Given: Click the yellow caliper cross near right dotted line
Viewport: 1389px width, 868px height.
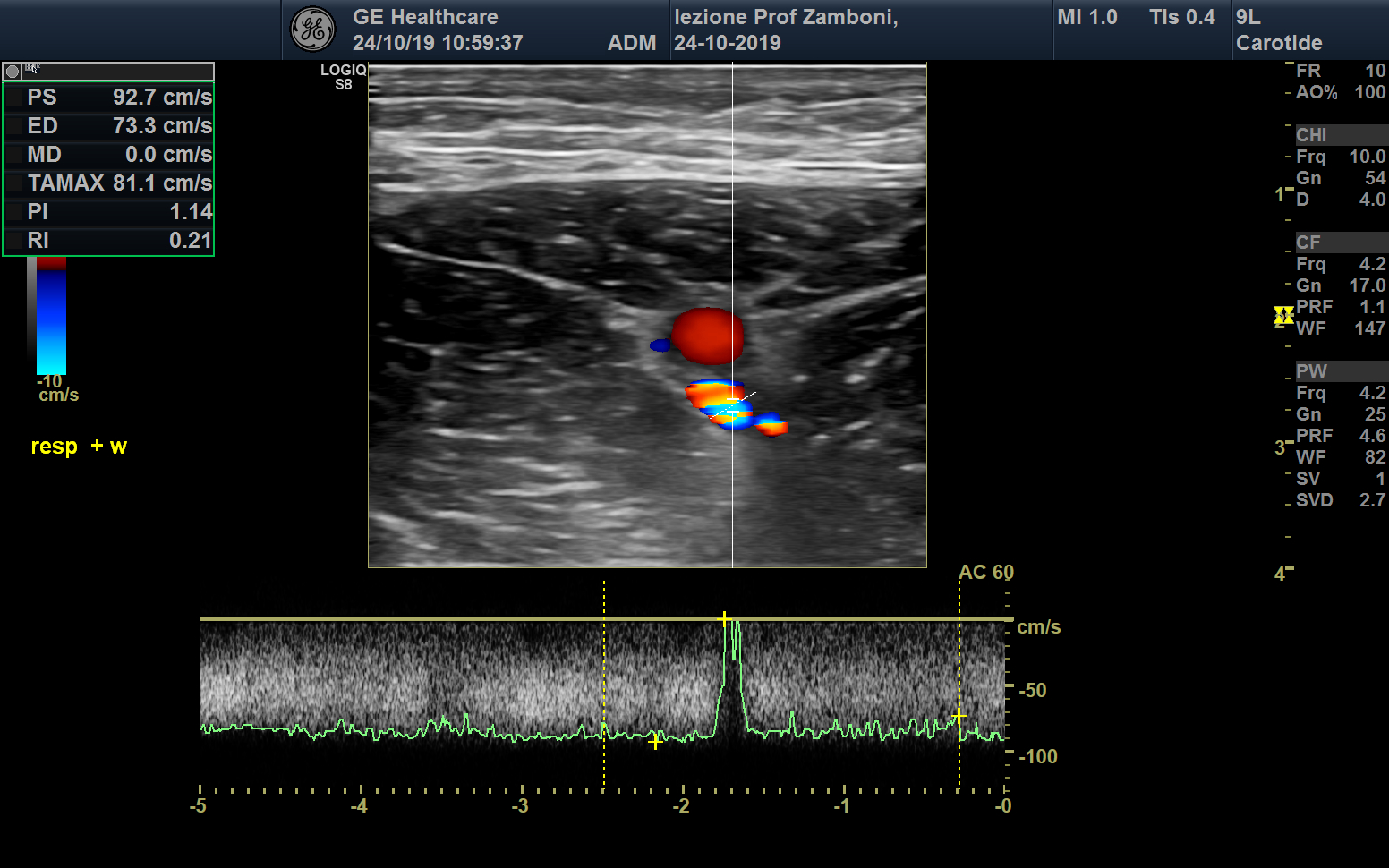Looking at the screenshot, I should (x=958, y=717).
